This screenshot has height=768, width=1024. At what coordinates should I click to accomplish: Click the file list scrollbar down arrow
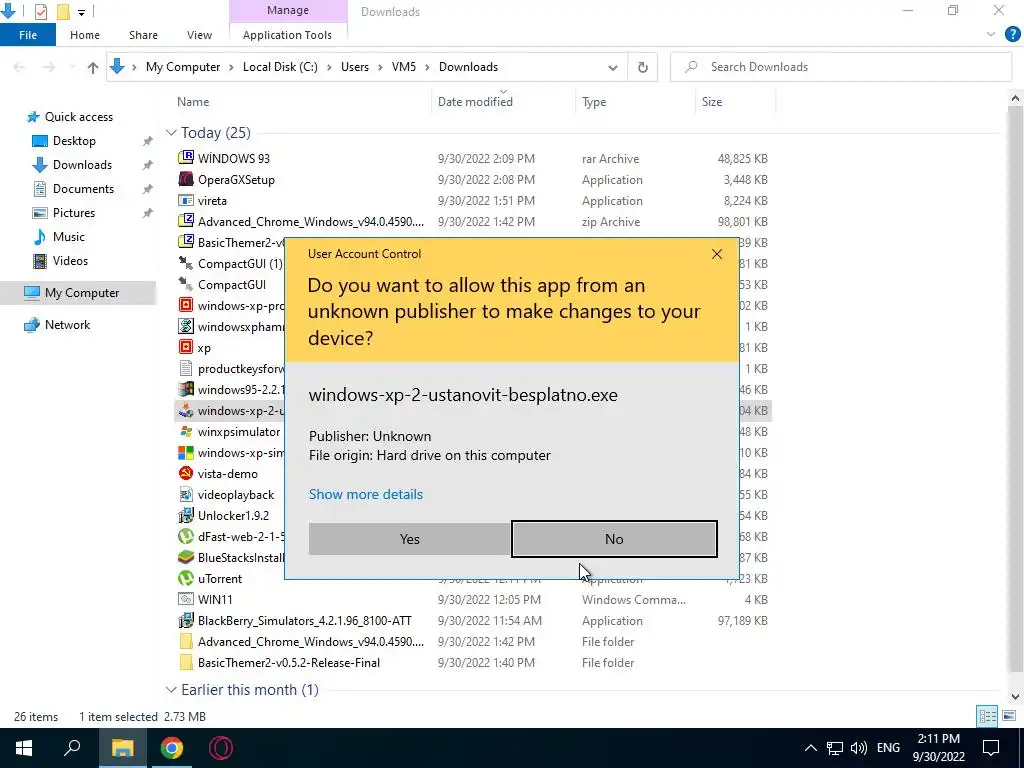coord(1015,696)
